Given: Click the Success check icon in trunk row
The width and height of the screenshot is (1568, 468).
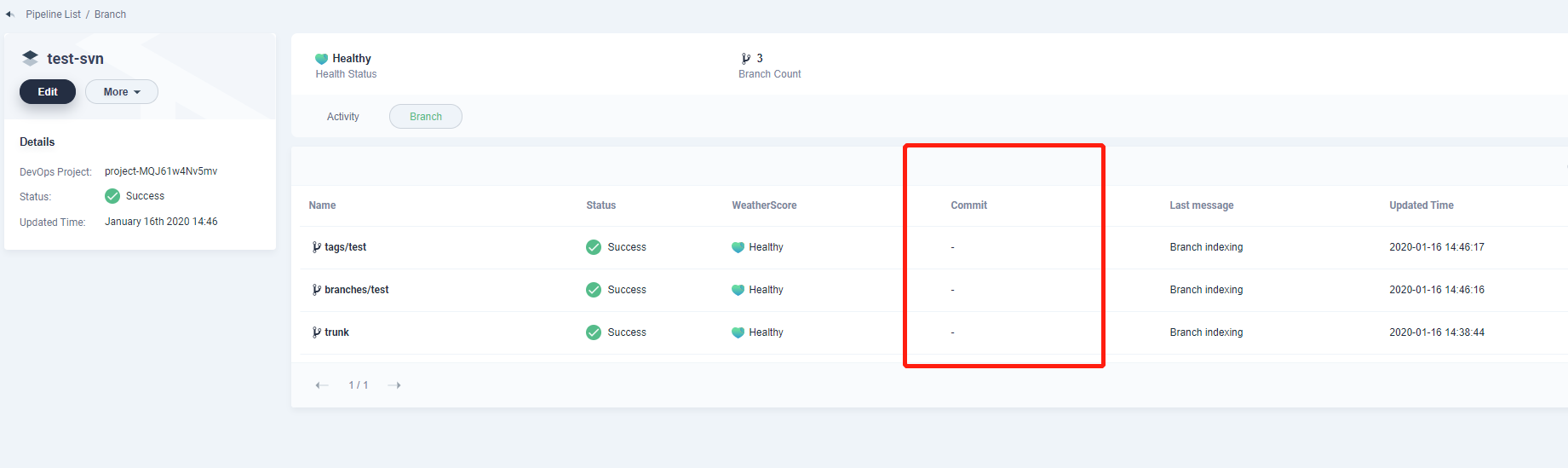Looking at the screenshot, I should [594, 332].
